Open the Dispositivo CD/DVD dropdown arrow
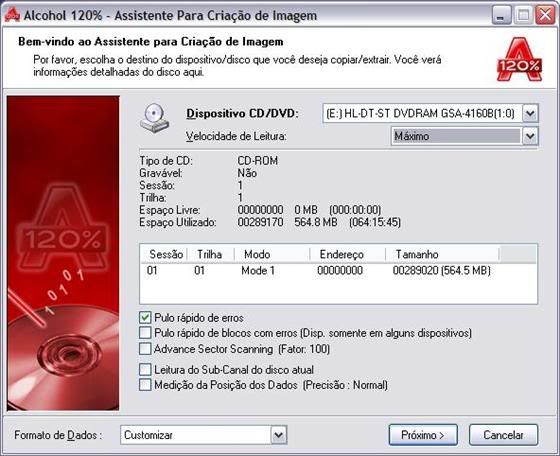 click(530, 114)
